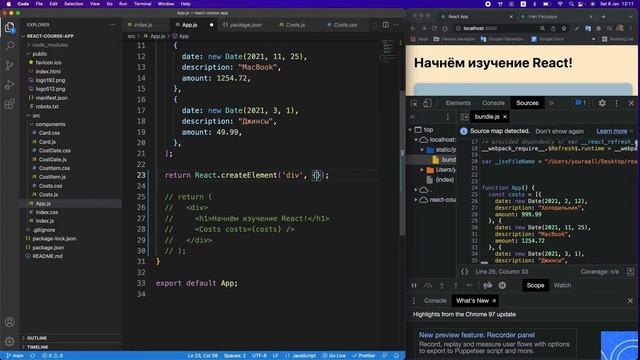
Task: Collapse the REACT-COURSE-APP root folder
Action: point(24,36)
